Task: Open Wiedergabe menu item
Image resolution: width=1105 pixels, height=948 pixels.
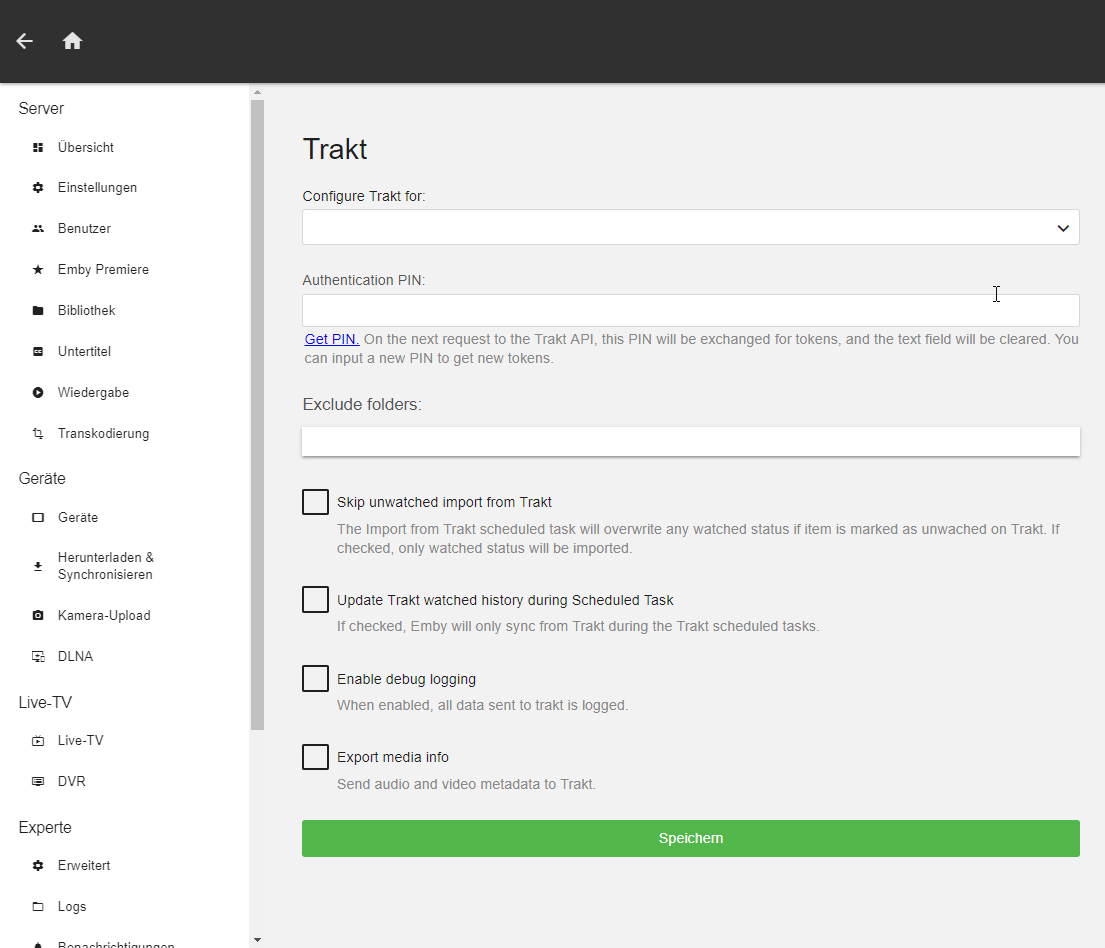Action: click(93, 393)
